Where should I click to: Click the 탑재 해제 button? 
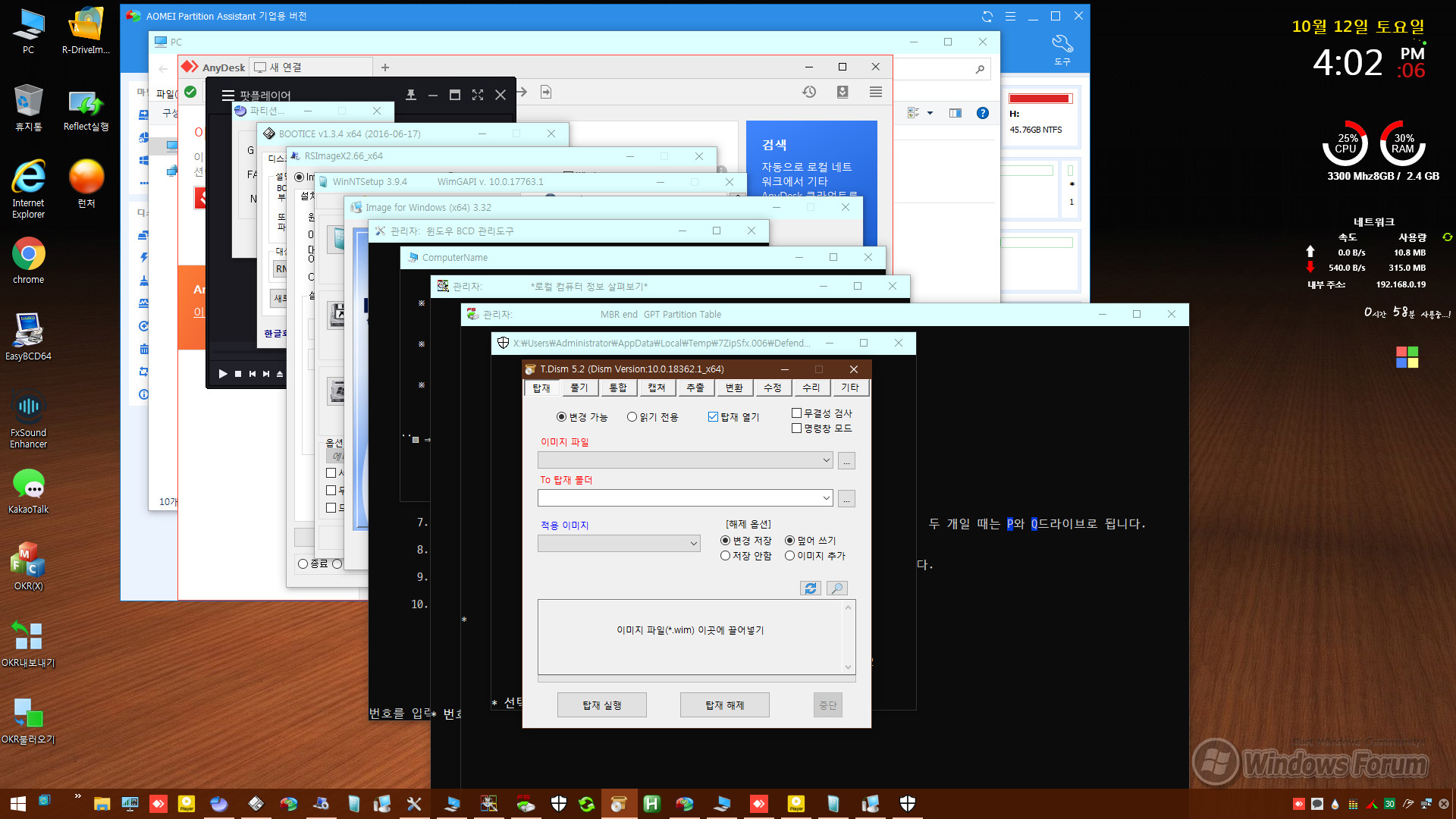click(x=725, y=705)
